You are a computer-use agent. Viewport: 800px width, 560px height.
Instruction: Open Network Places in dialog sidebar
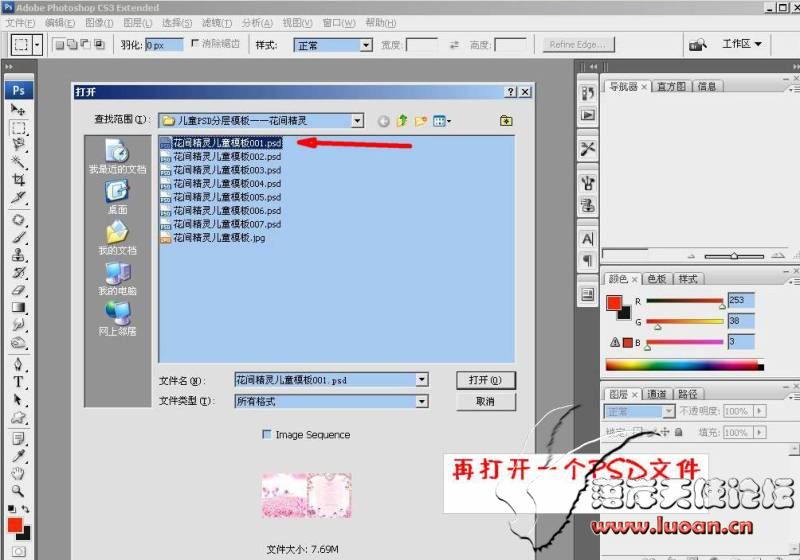coord(117,319)
